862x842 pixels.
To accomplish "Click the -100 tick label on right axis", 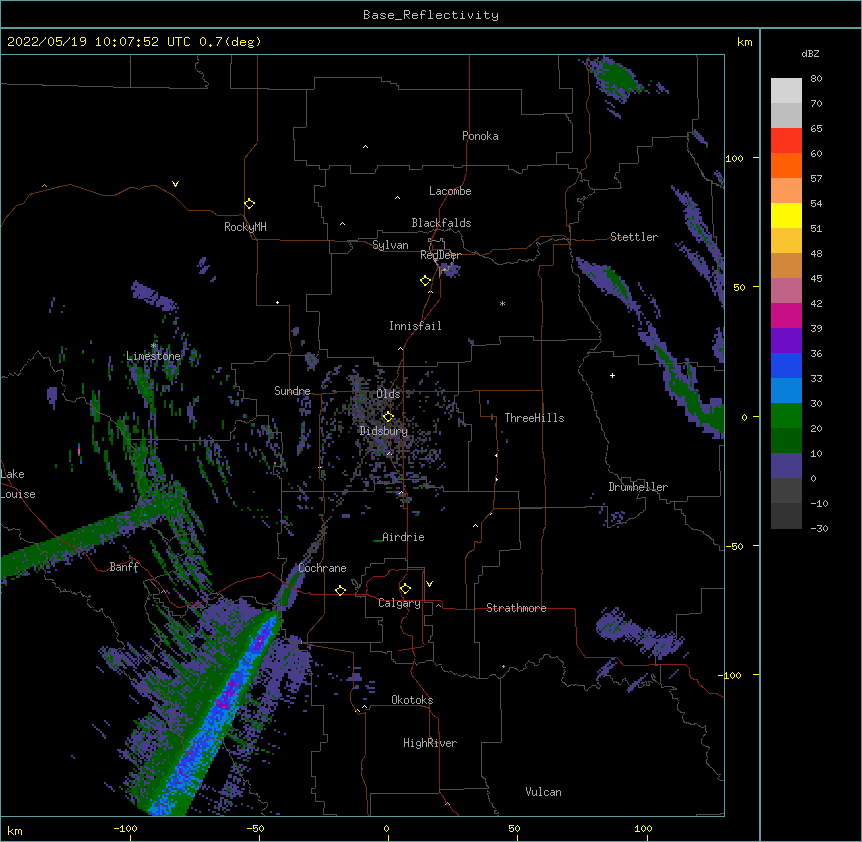I will (732, 675).
